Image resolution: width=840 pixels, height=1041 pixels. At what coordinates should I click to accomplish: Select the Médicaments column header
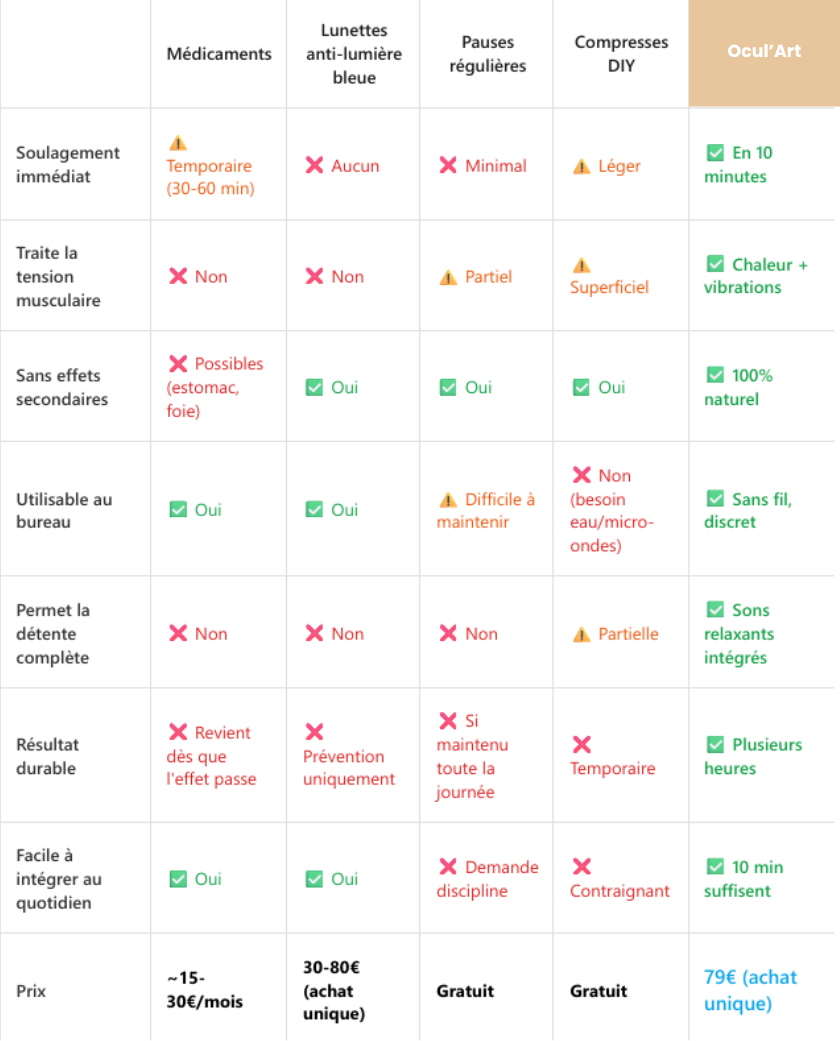click(x=219, y=54)
